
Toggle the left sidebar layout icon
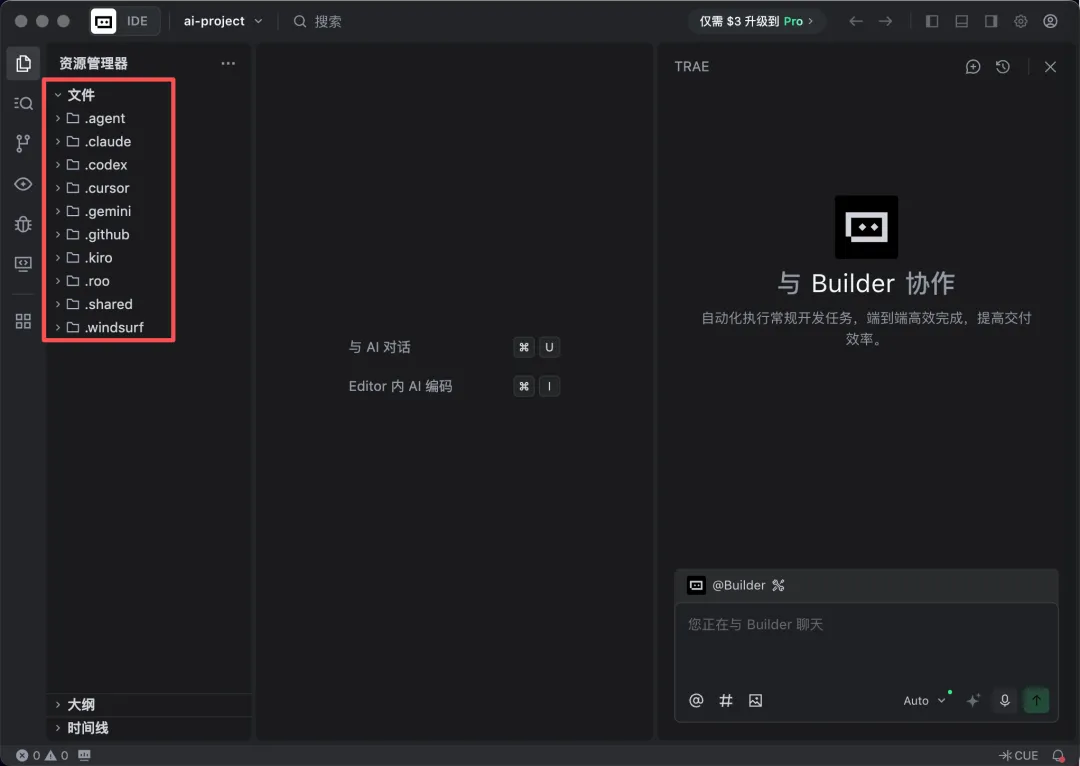(932, 21)
